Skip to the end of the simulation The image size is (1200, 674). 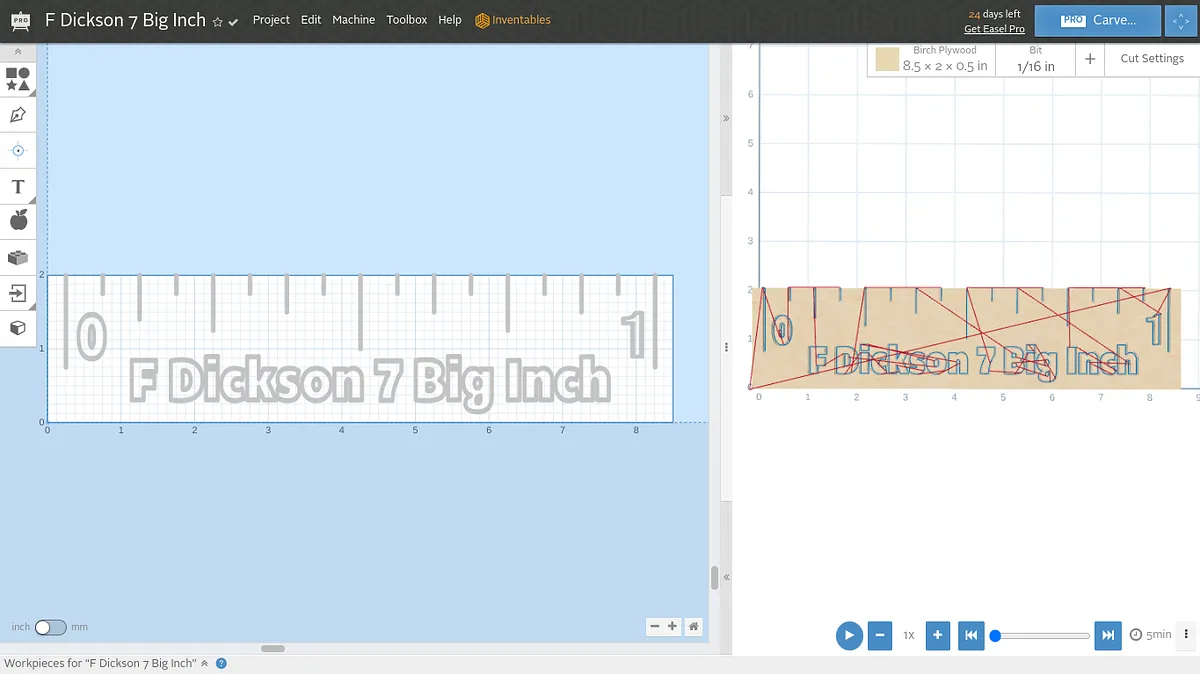(x=1107, y=635)
